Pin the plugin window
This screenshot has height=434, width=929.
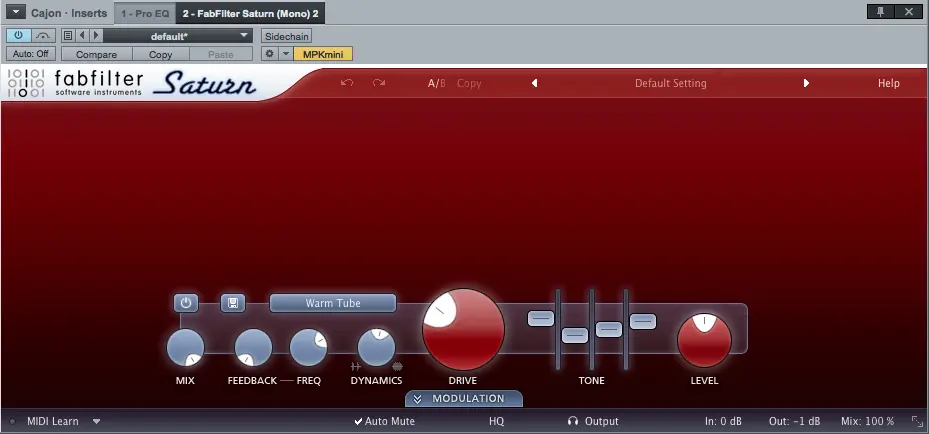point(880,11)
